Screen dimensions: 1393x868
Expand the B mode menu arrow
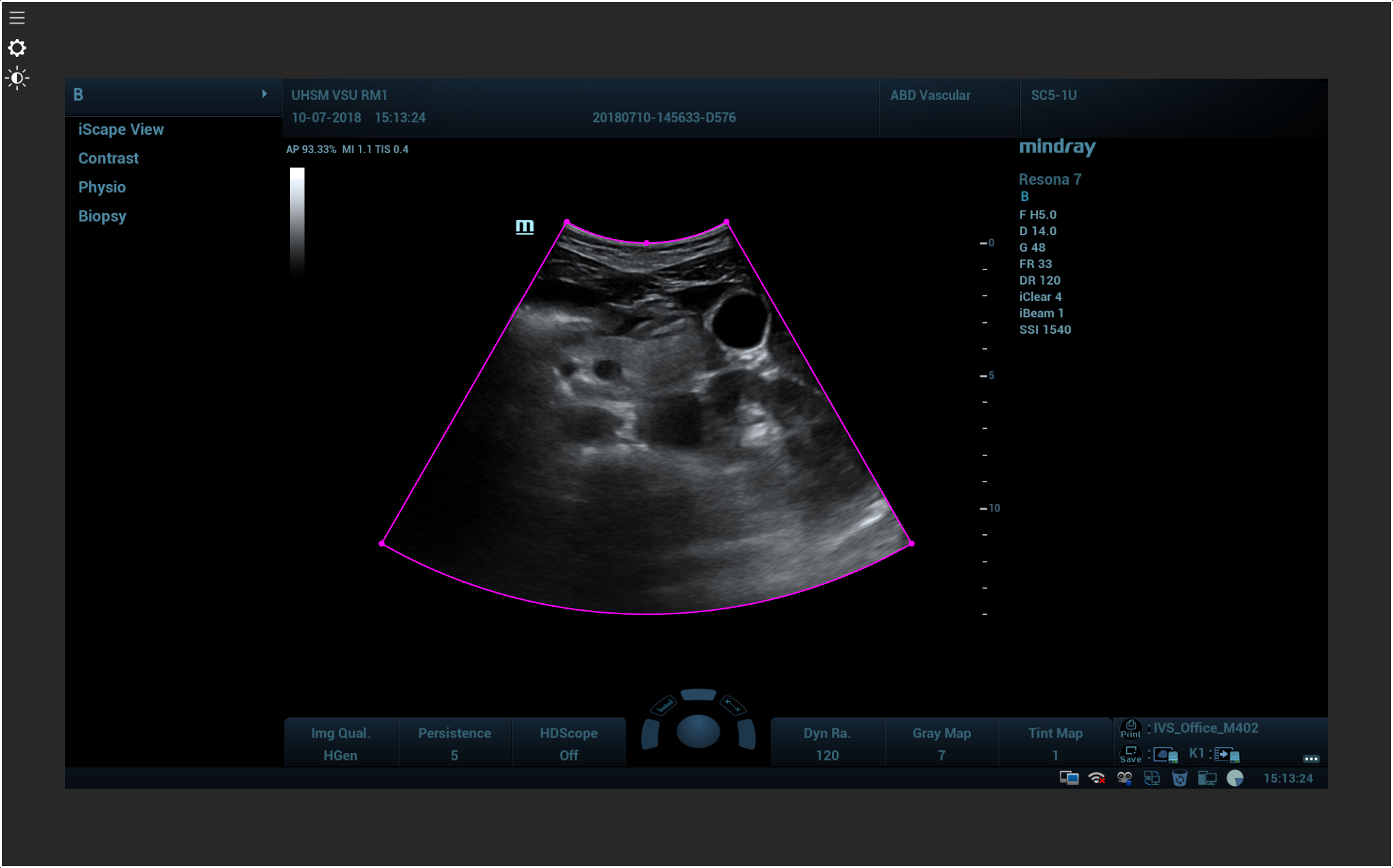pos(264,94)
